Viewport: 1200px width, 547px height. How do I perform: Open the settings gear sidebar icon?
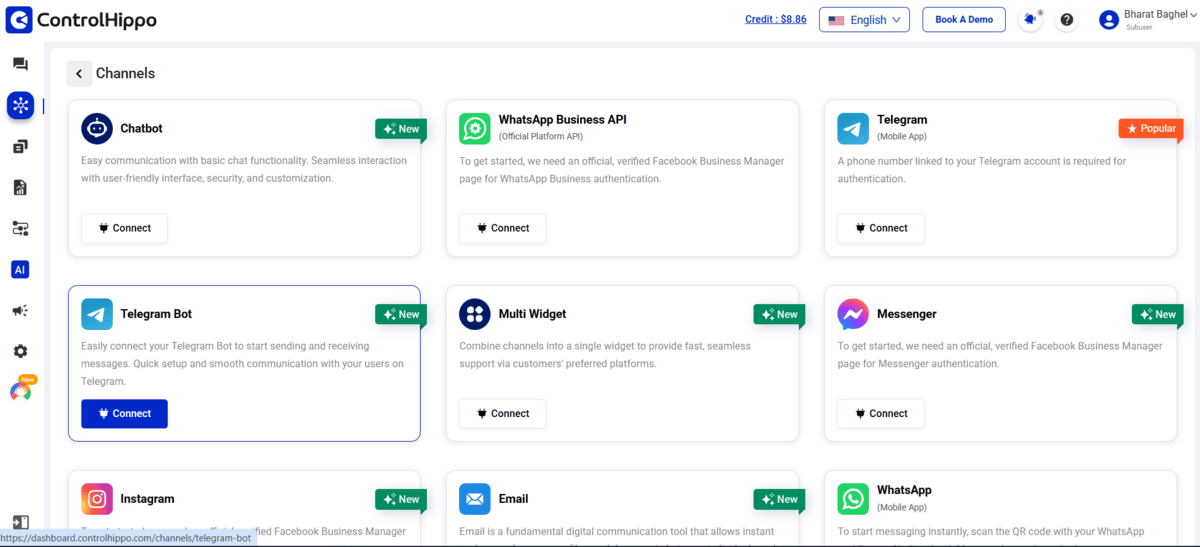pos(20,351)
